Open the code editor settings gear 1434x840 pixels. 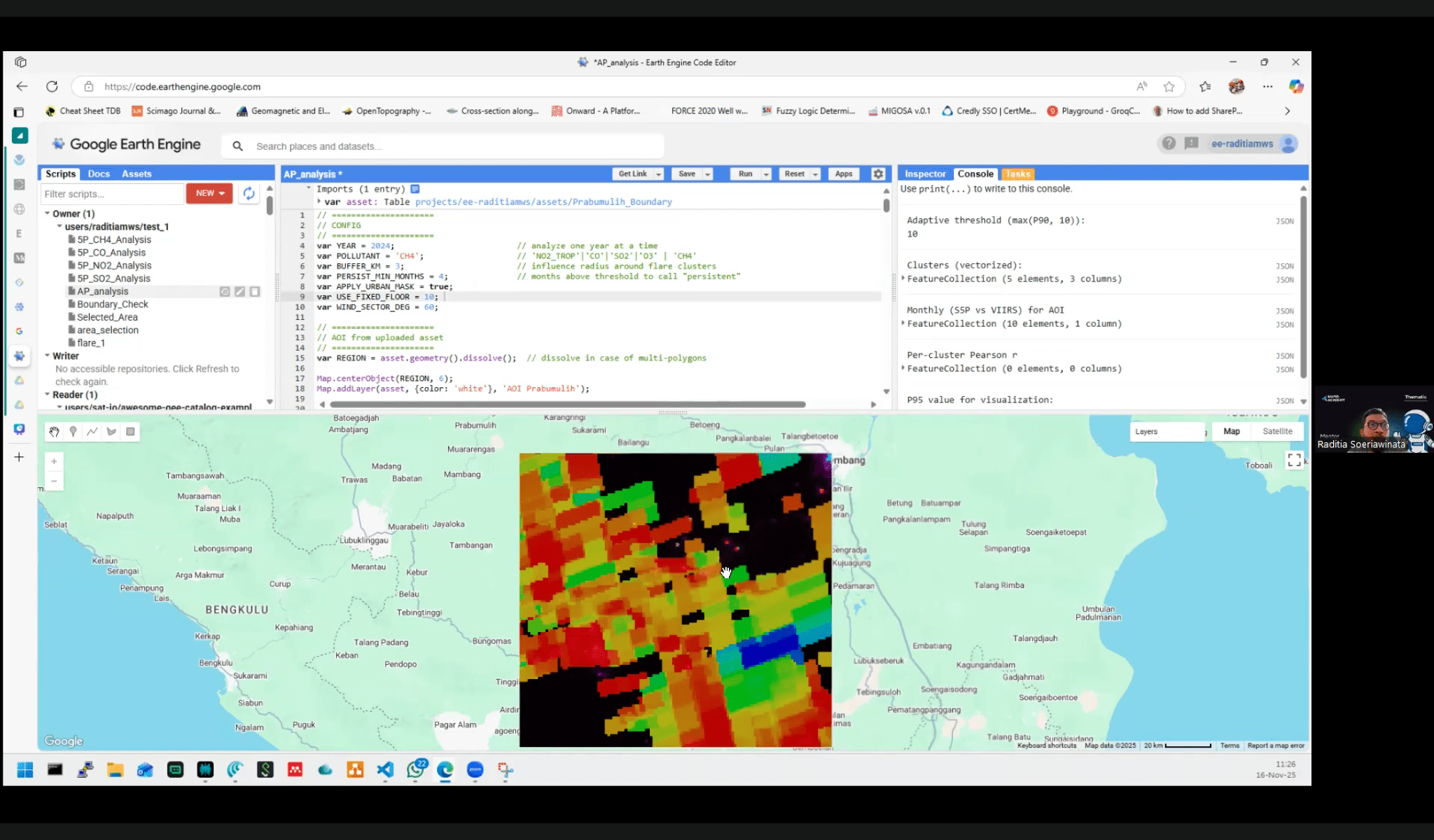pos(878,174)
